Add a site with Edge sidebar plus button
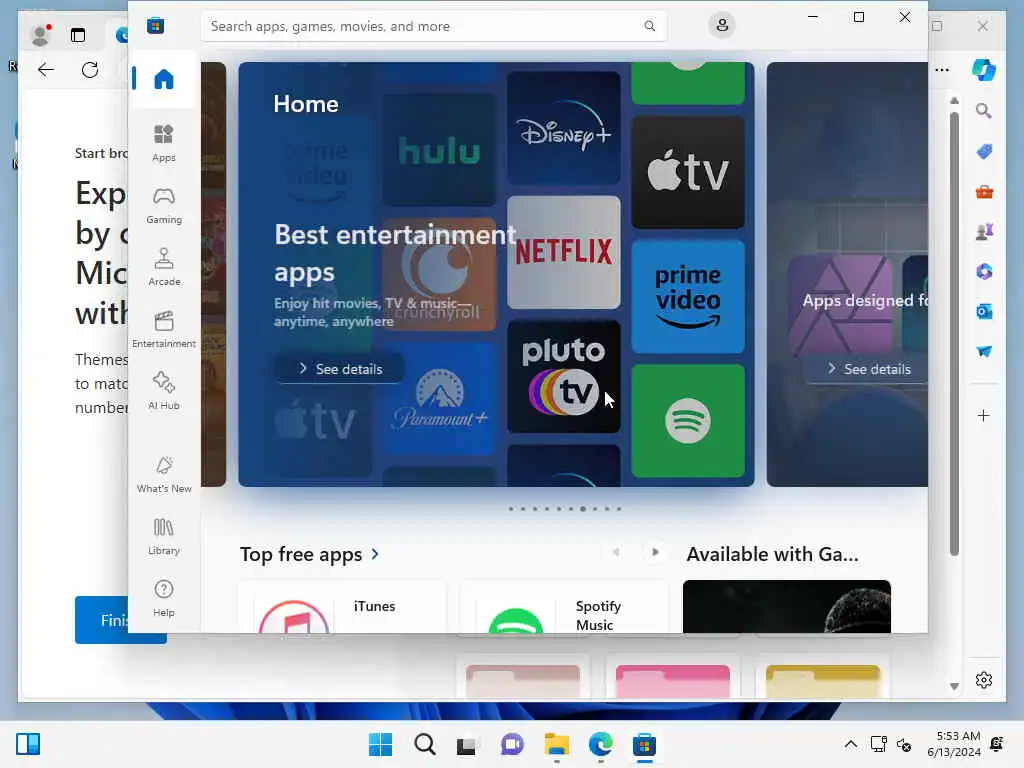Image resolution: width=1024 pixels, height=768 pixels. click(x=984, y=415)
